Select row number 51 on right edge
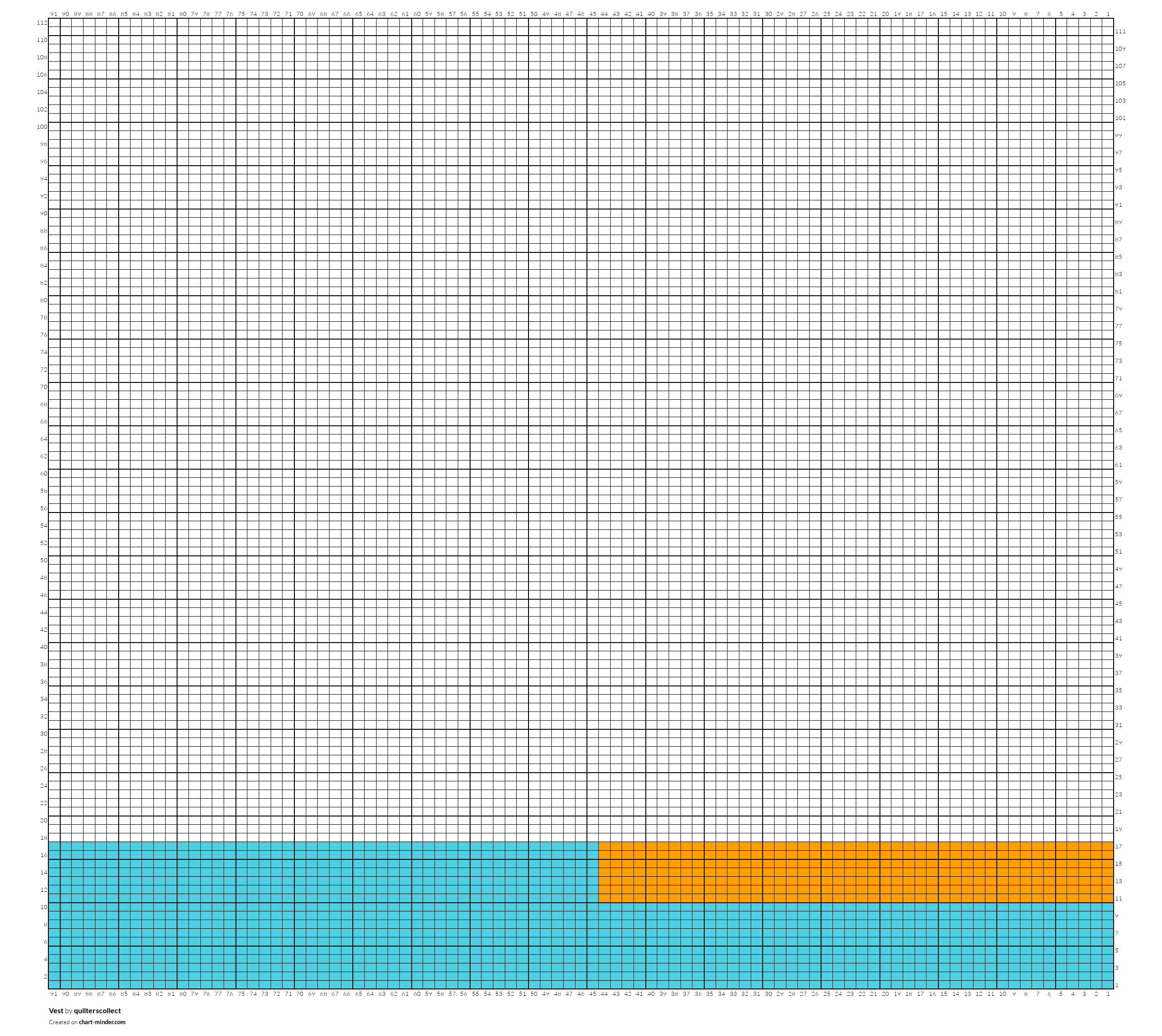The width and height of the screenshot is (1162, 1036). [1118, 552]
